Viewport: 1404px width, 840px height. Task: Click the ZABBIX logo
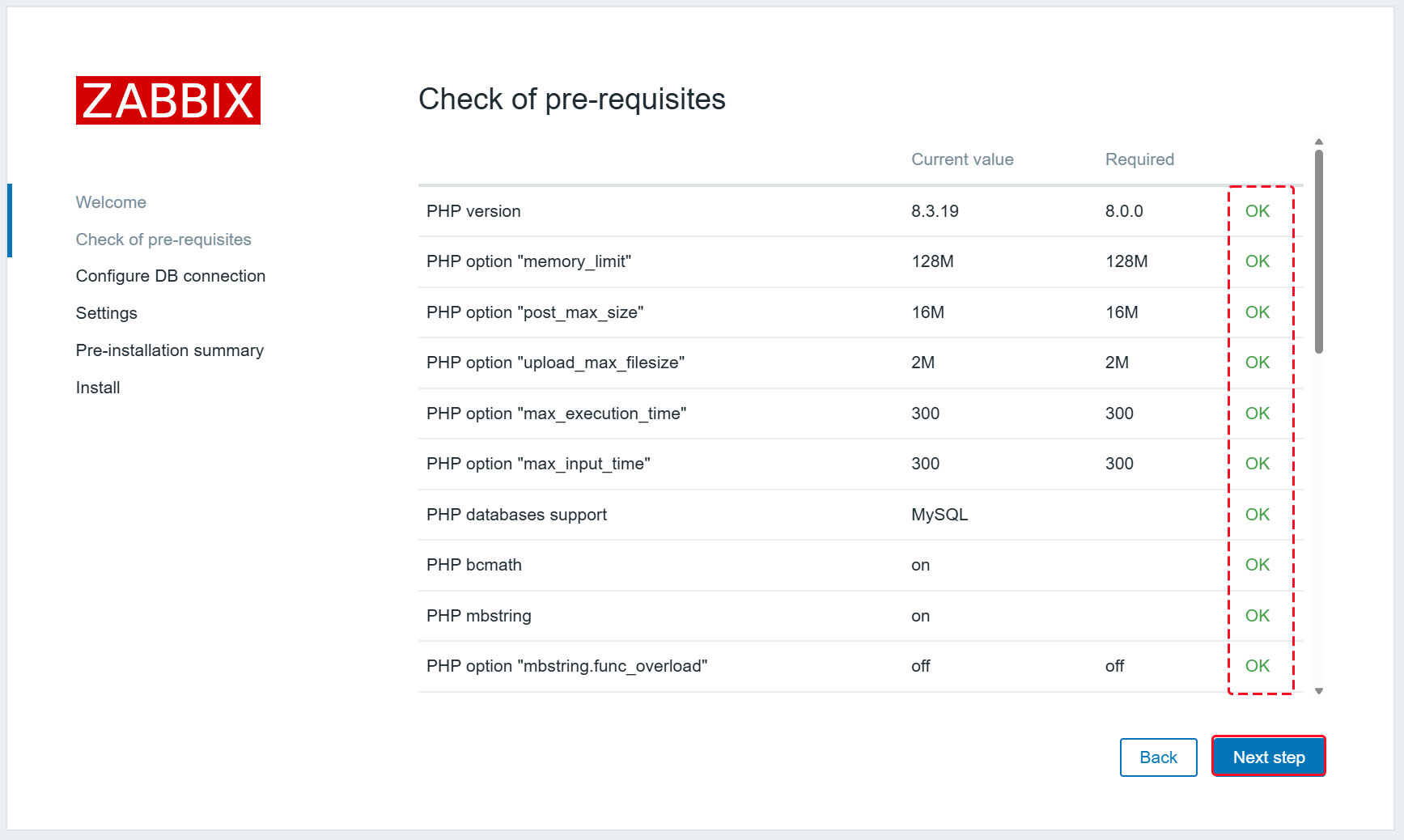(168, 100)
